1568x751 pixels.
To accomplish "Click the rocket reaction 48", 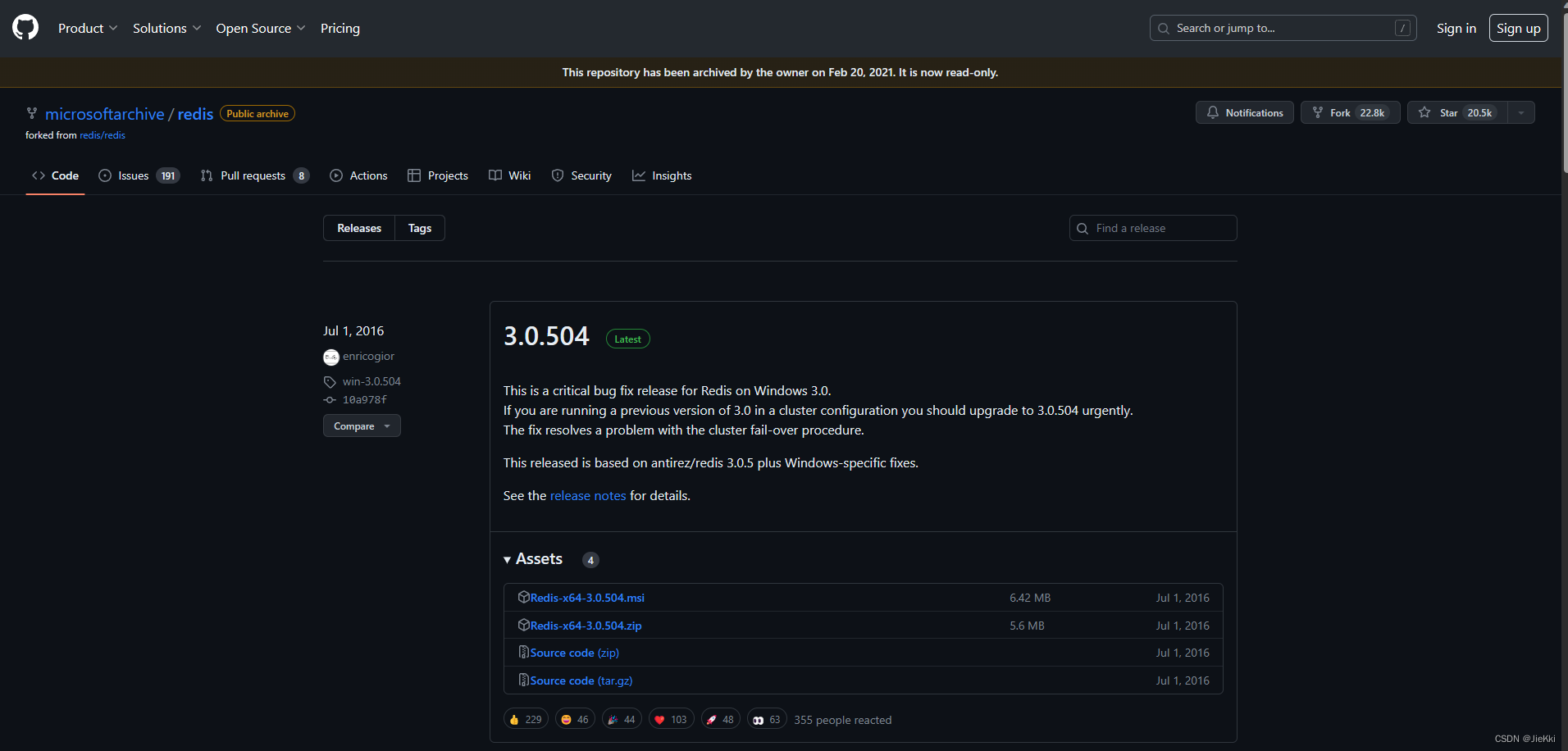I will coord(721,719).
